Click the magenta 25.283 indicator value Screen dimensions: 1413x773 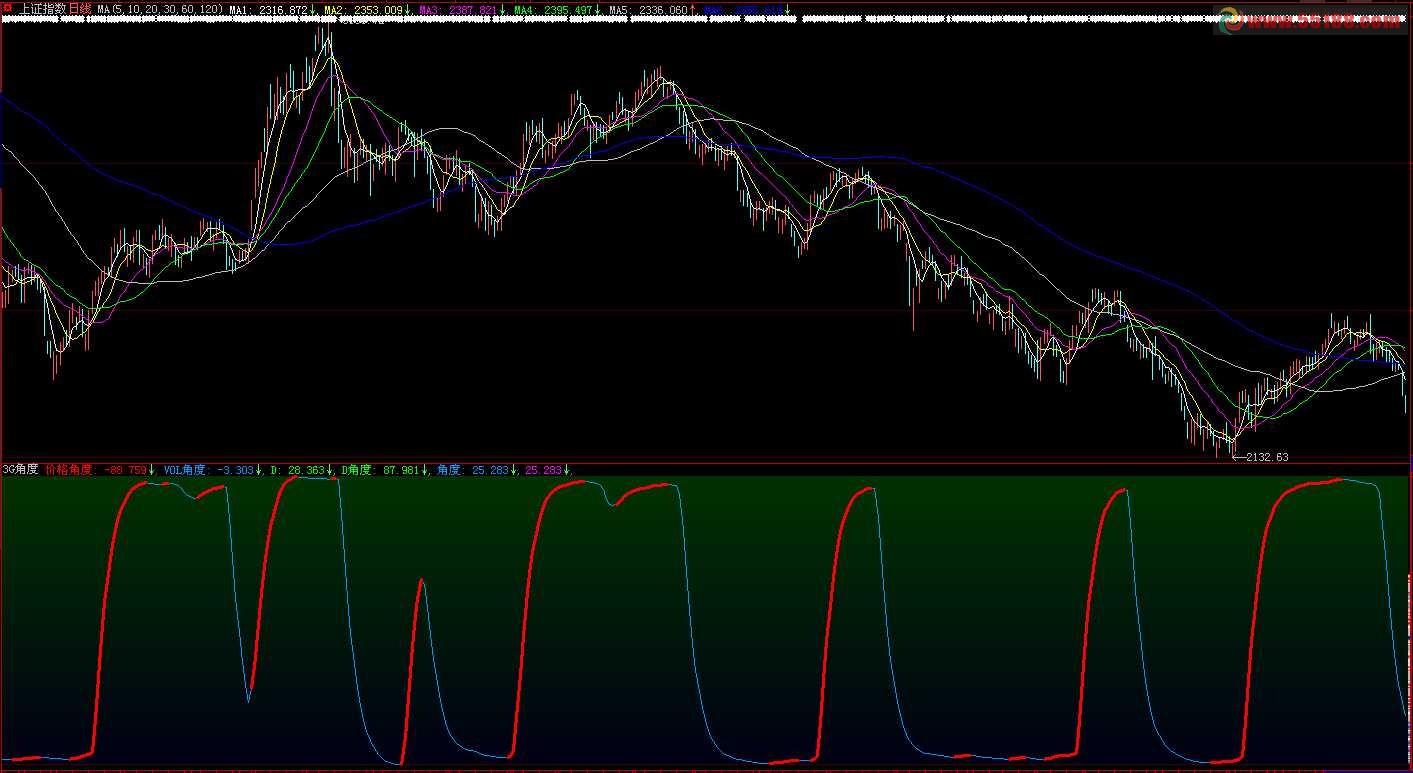[544, 469]
